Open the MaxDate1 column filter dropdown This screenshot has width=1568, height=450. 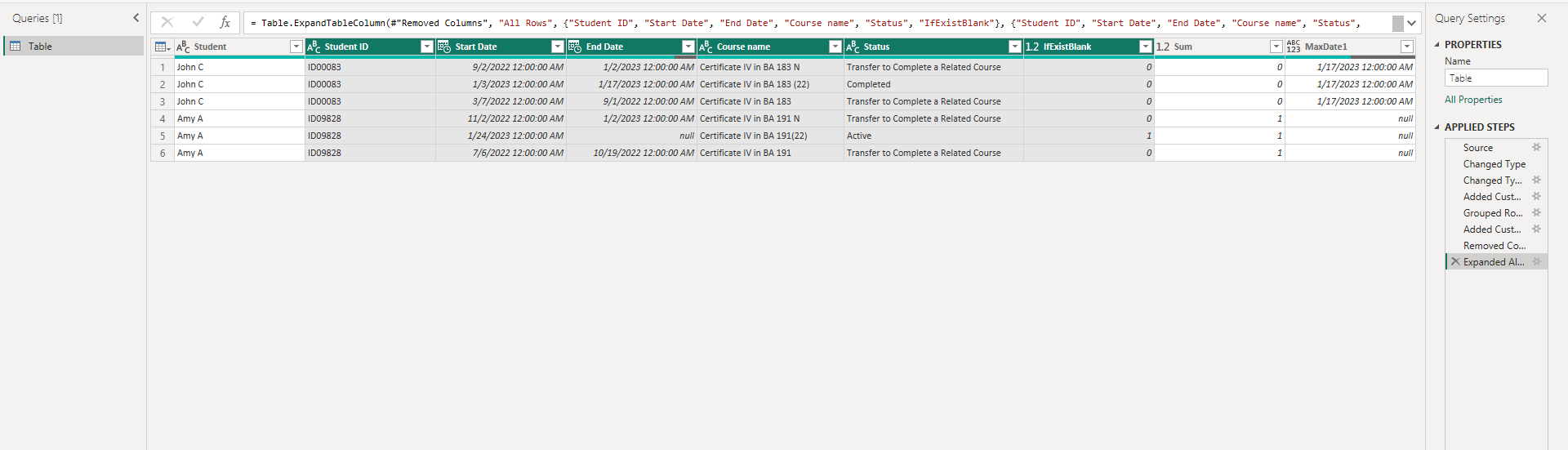point(1407,47)
